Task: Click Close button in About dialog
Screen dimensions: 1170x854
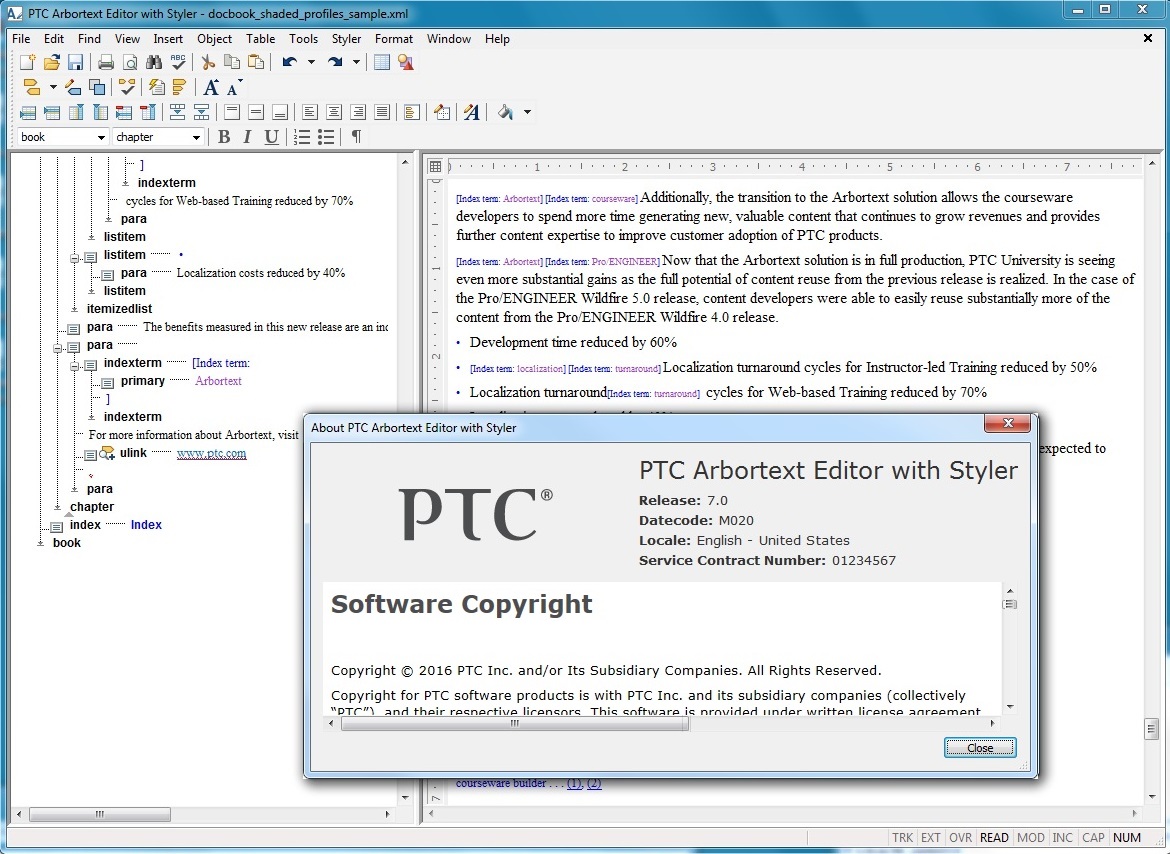Action: 980,748
